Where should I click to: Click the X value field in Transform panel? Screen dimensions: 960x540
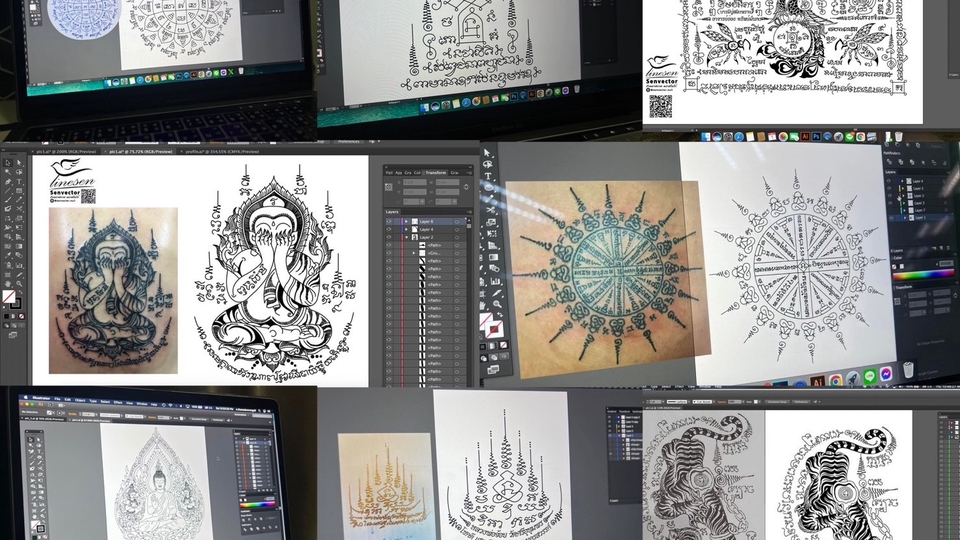click(x=414, y=182)
